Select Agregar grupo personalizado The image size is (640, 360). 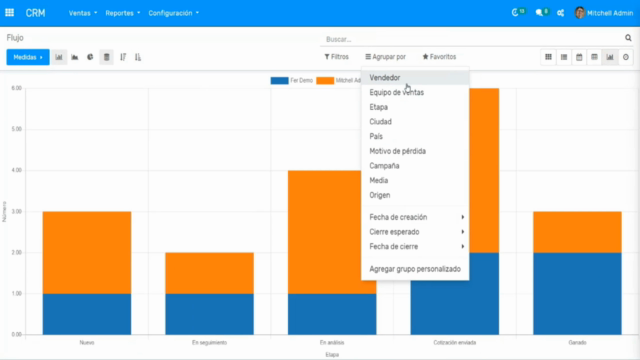point(415,269)
